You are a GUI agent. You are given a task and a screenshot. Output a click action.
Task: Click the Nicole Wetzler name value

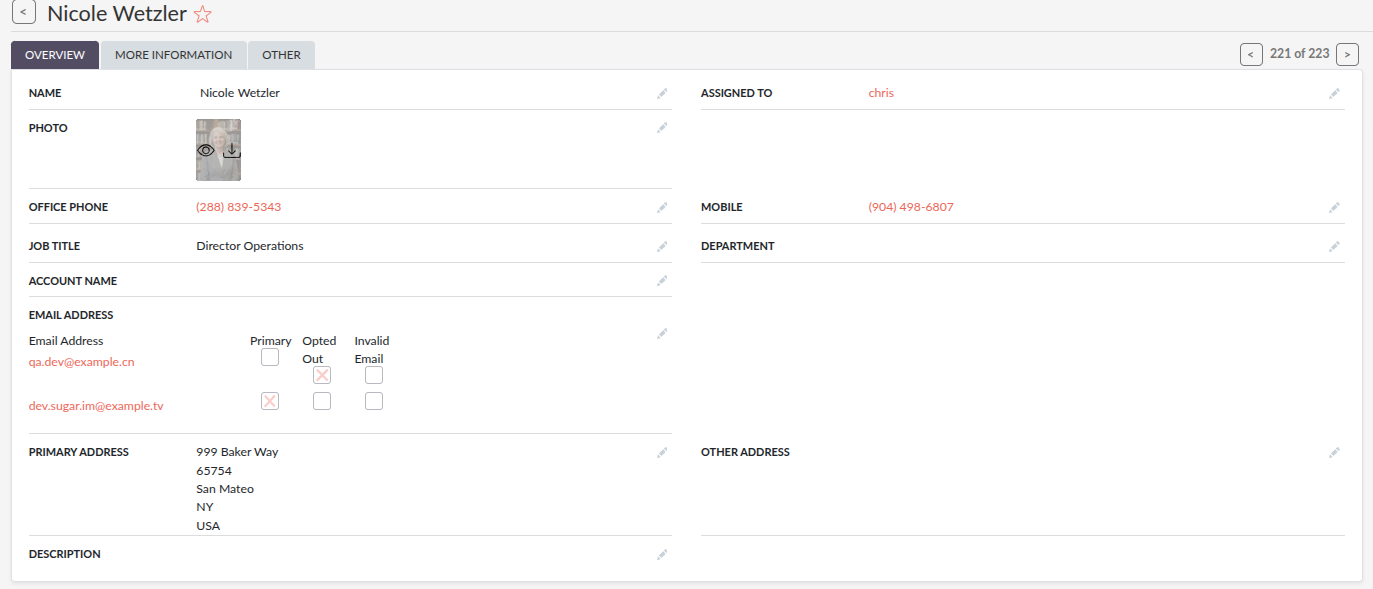(240, 93)
